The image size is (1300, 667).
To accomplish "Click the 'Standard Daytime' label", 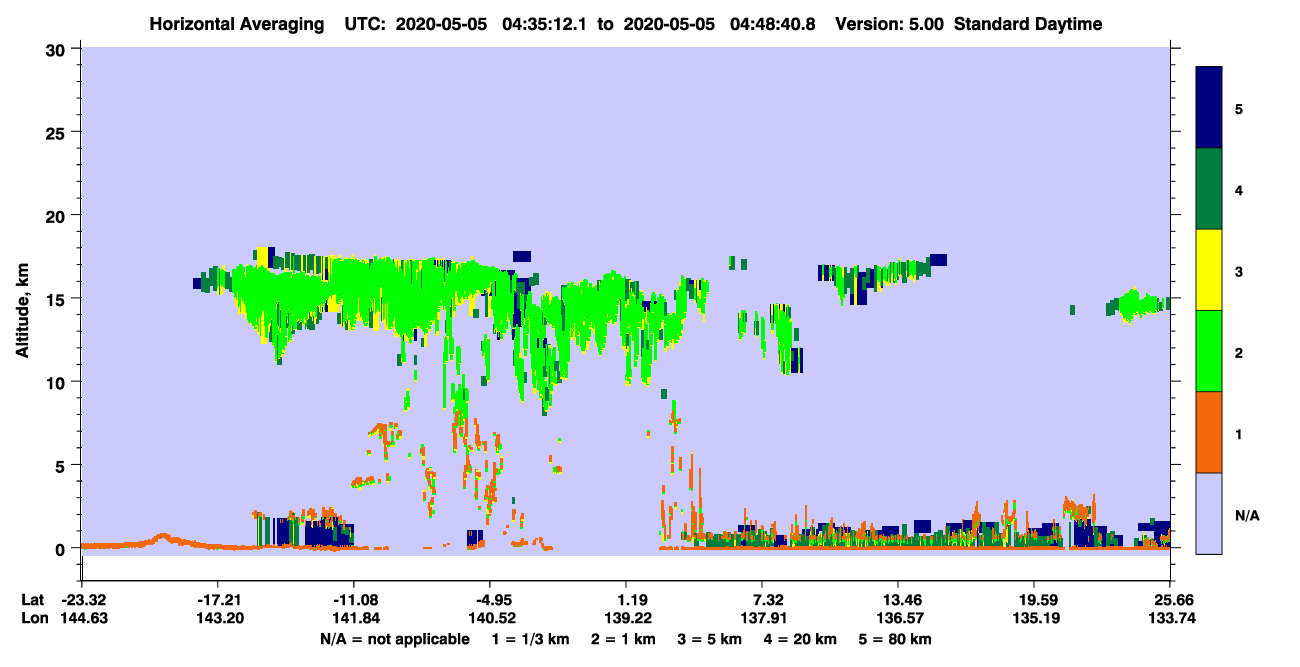I will tap(1028, 24).
